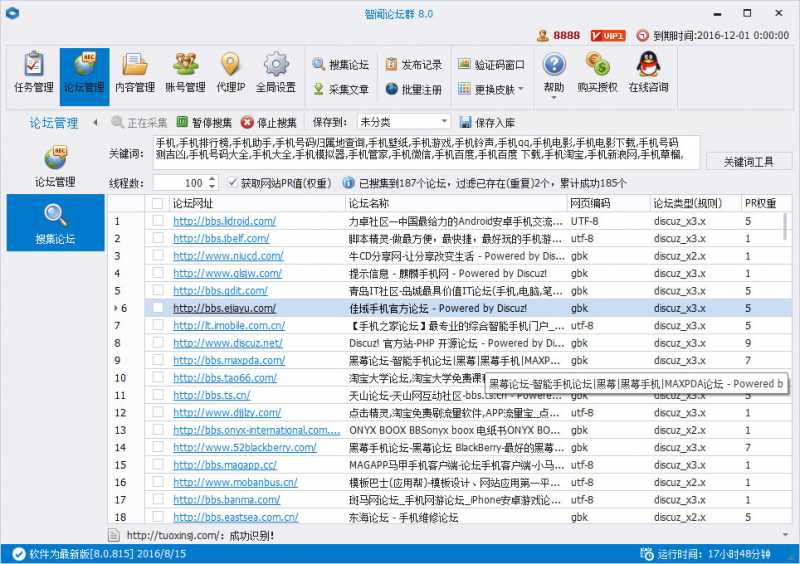800x564 pixels.
Task: Check the box for bbs.lidroid.com row
Action: point(157,222)
